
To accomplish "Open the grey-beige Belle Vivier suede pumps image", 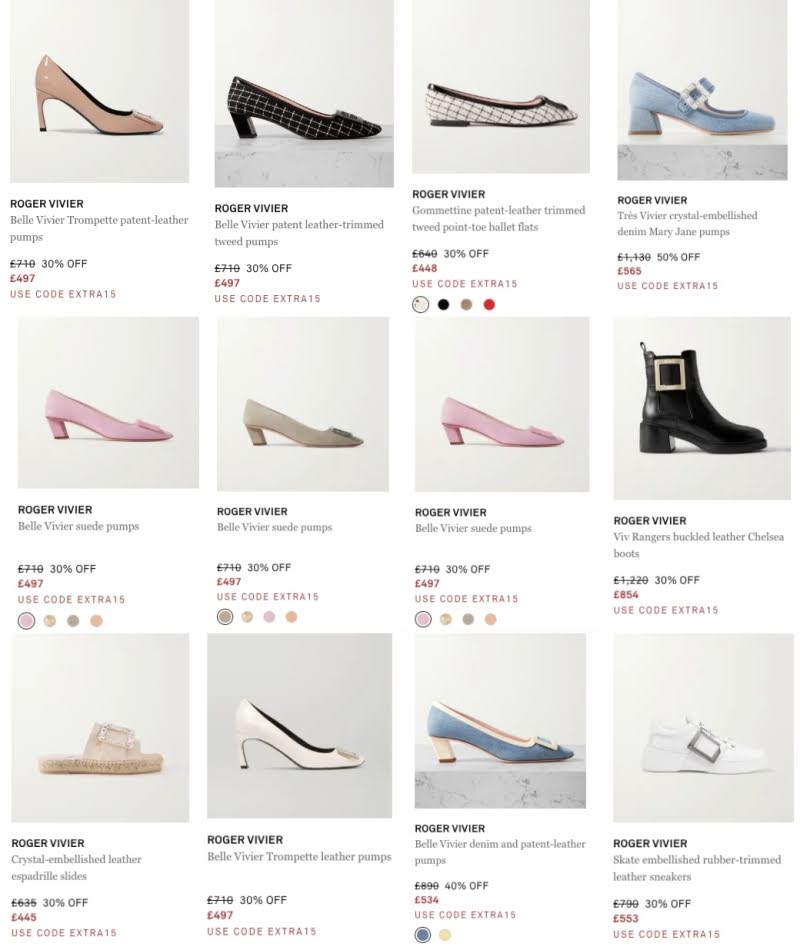I will [302, 404].
